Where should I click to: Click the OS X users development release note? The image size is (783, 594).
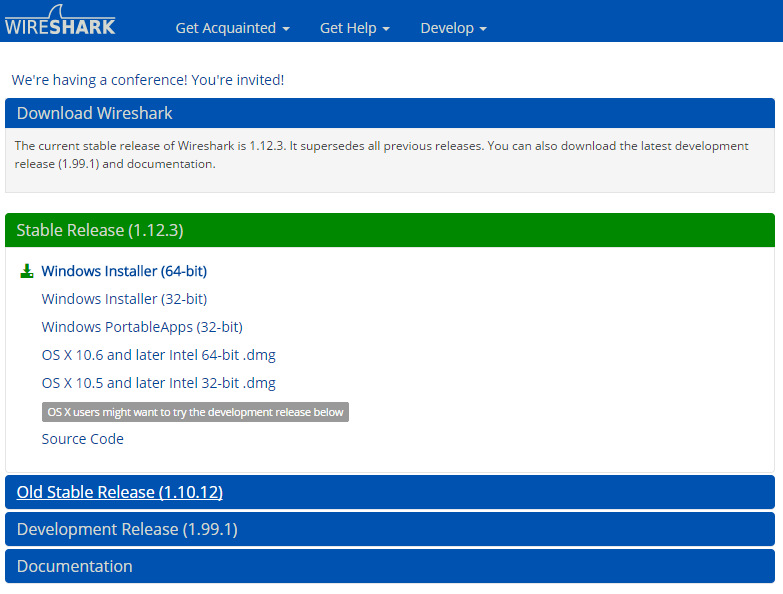coord(195,412)
